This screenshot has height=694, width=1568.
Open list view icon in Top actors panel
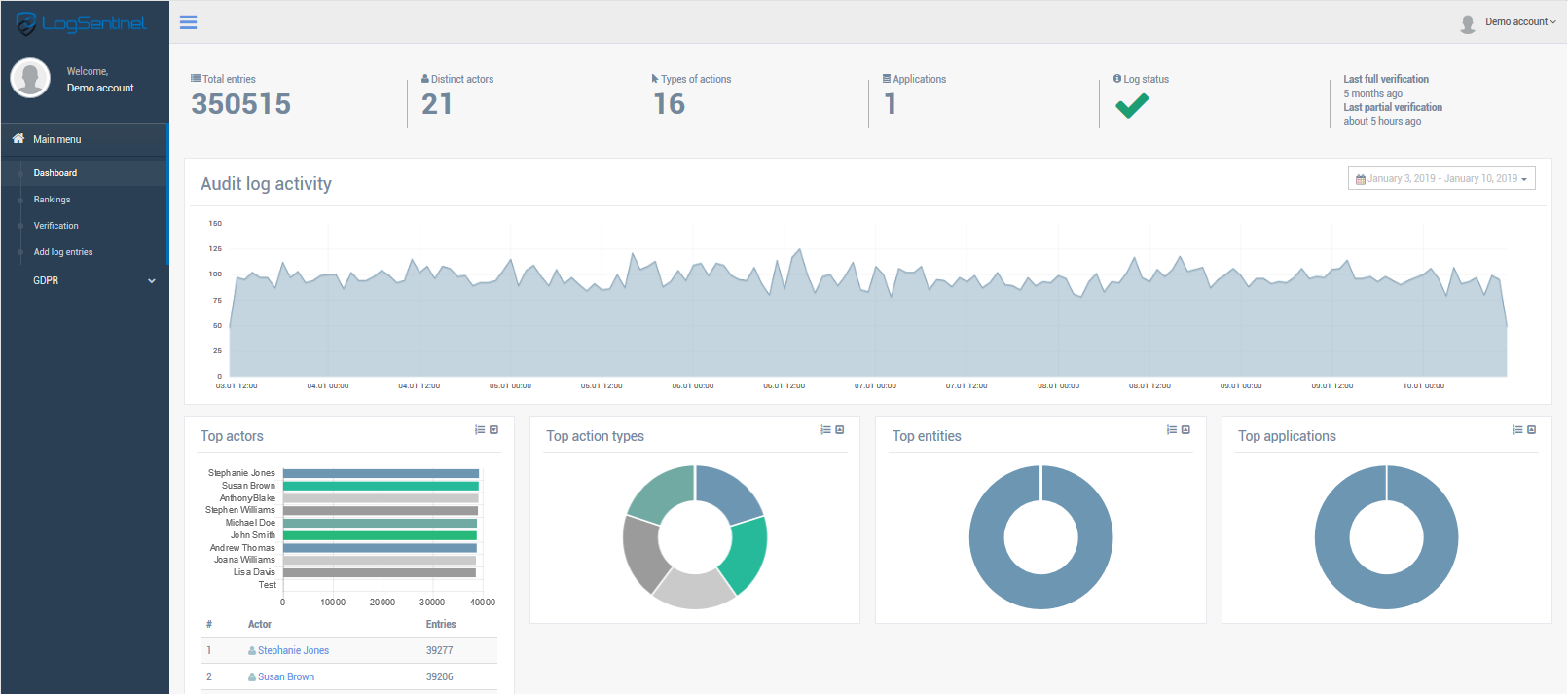pos(480,429)
